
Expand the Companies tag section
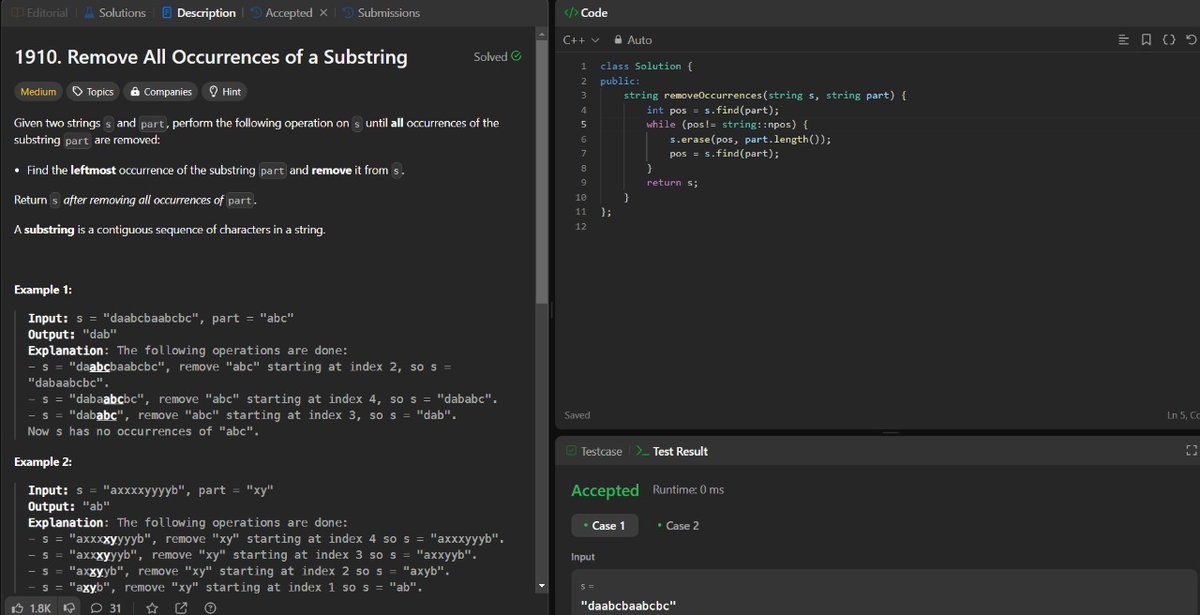160,92
